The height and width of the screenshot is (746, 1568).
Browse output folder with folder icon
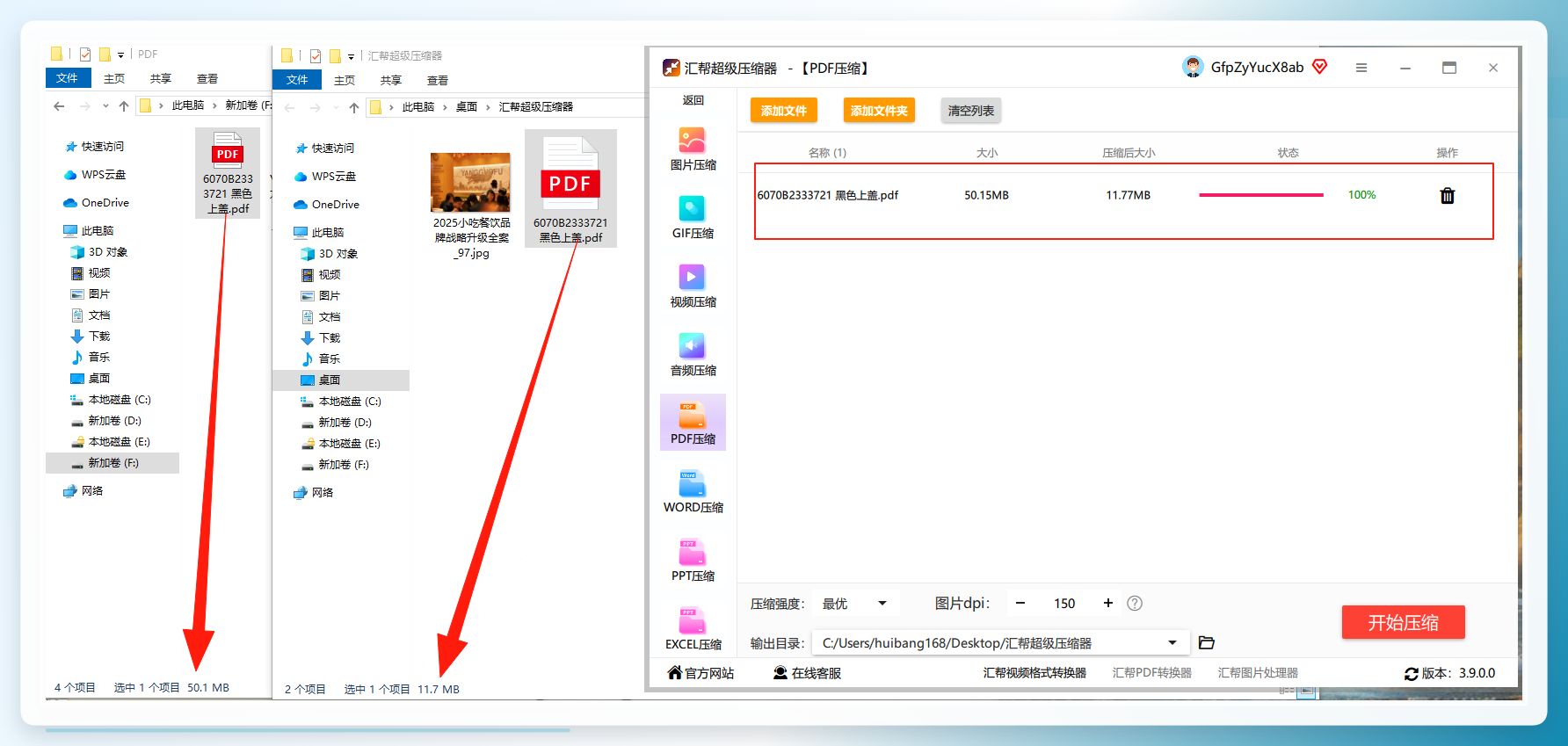(x=1206, y=643)
